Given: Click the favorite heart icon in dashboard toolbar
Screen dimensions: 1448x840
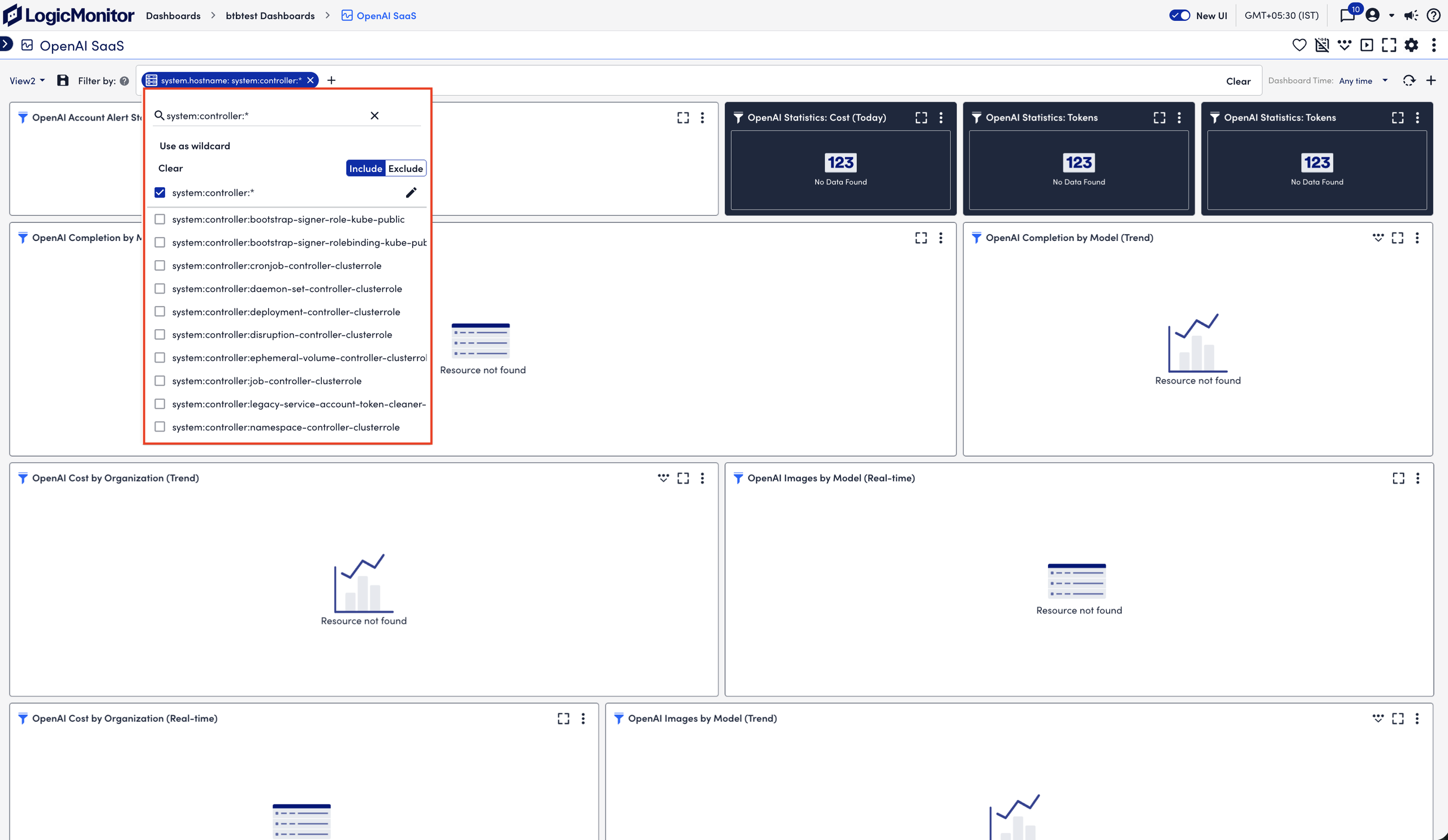Looking at the screenshot, I should pos(1299,45).
